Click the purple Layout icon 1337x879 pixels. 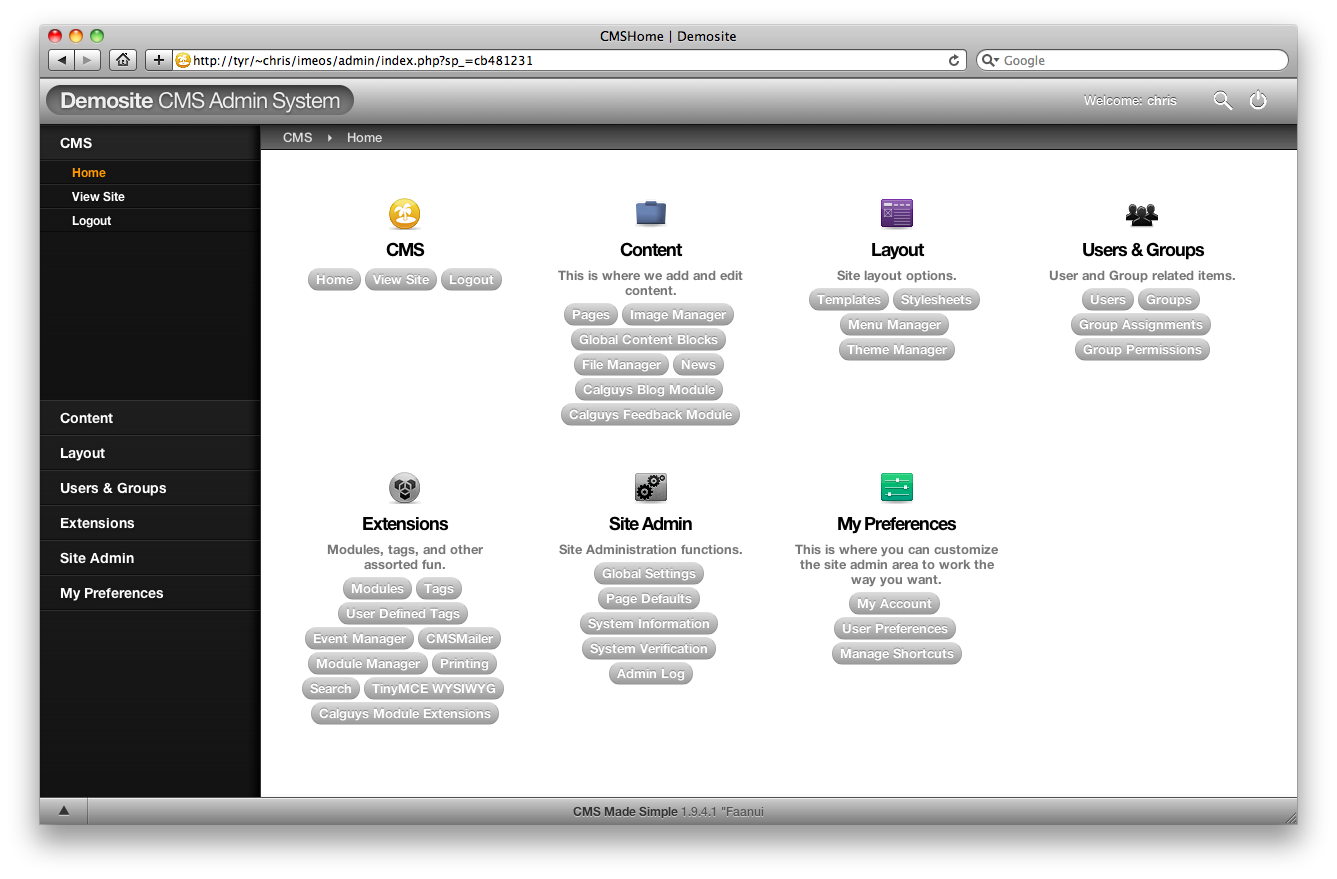pyautogui.click(x=897, y=213)
